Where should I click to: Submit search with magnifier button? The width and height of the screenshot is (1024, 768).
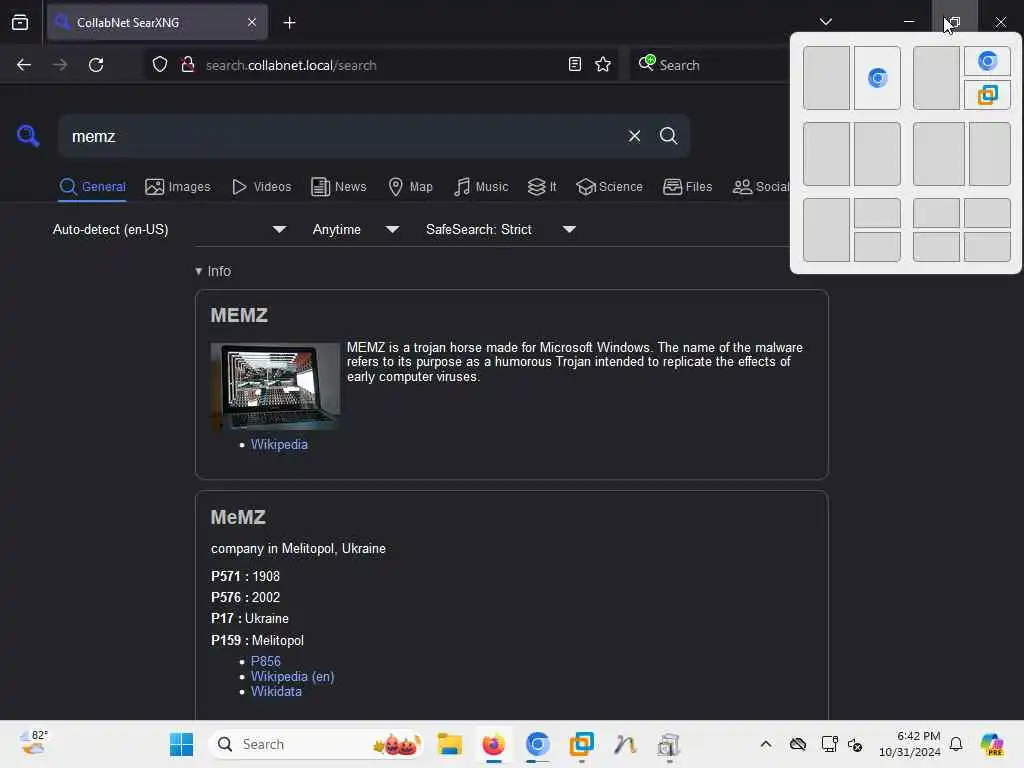[668, 136]
